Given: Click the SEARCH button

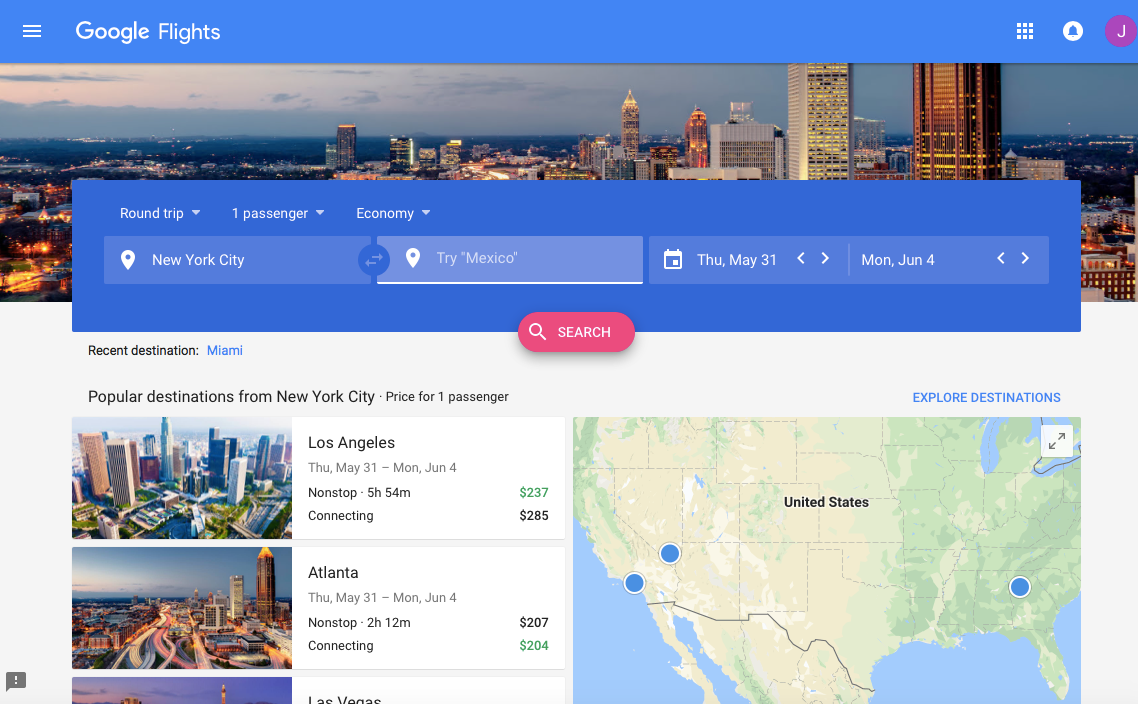Looking at the screenshot, I should pos(576,332).
